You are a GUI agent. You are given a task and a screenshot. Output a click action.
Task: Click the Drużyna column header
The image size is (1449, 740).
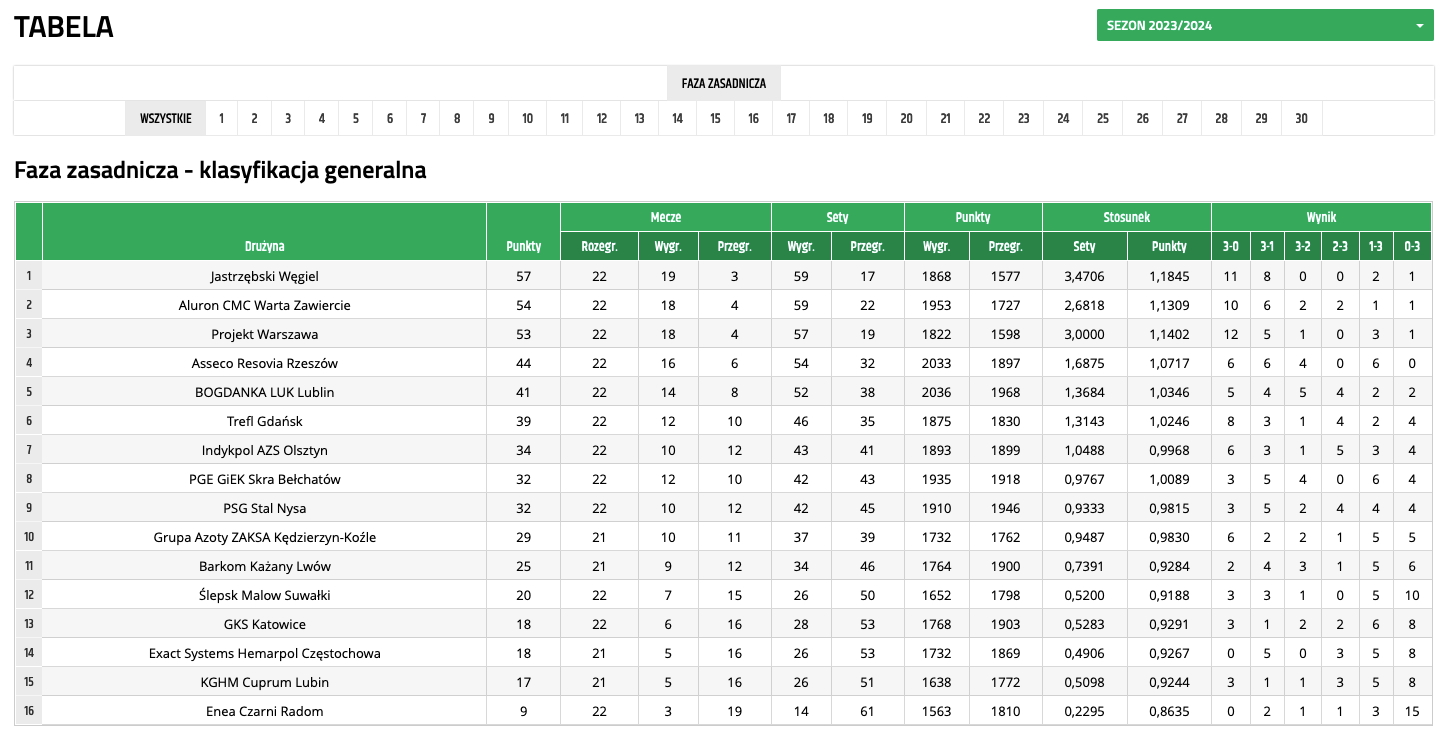264,246
